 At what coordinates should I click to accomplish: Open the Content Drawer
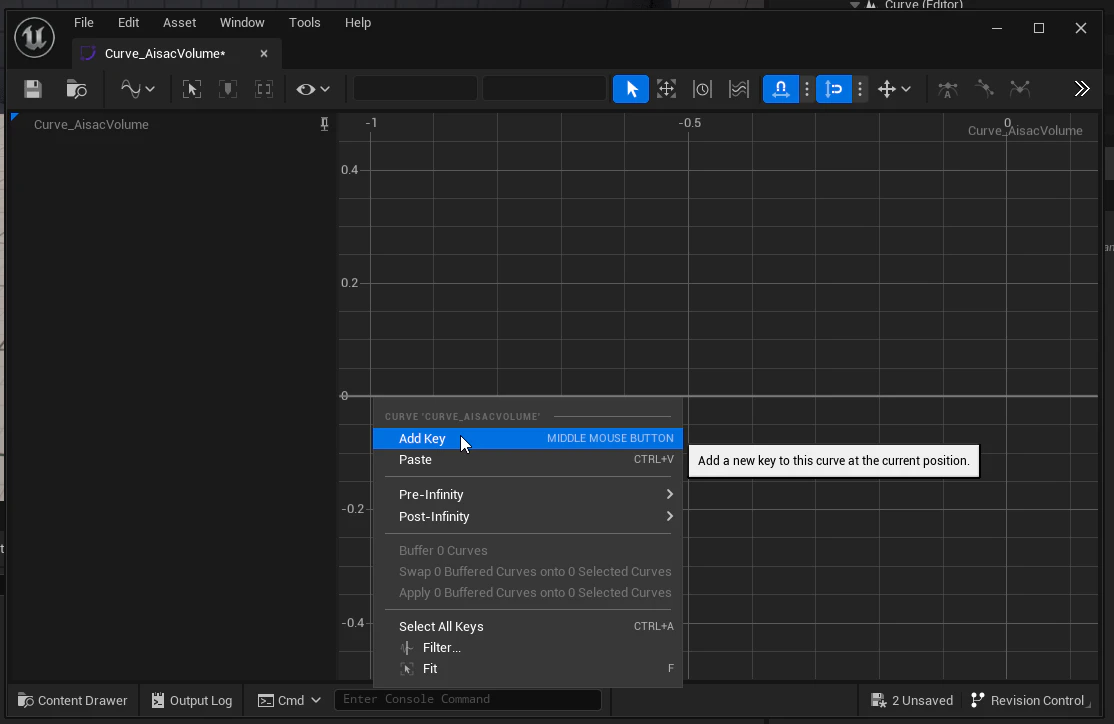click(x=72, y=701)
